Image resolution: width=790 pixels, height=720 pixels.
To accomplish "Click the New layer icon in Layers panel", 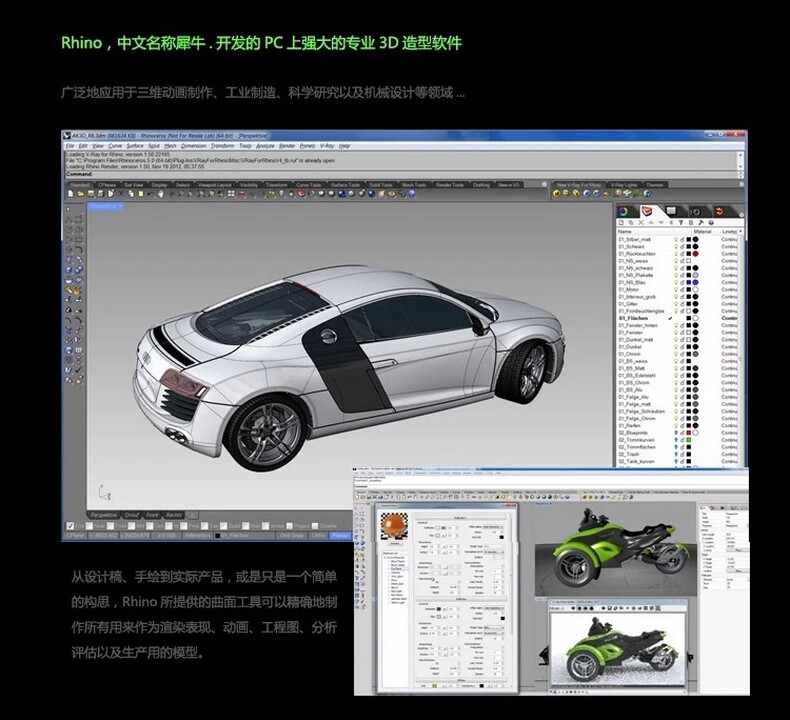I will 621,222.
